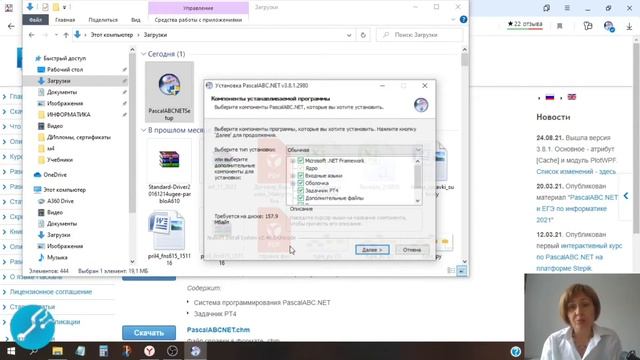The height and width of the screenshot is (360, 640).
Task: Switch Explorer to large icons view
Action: point(462,271)
